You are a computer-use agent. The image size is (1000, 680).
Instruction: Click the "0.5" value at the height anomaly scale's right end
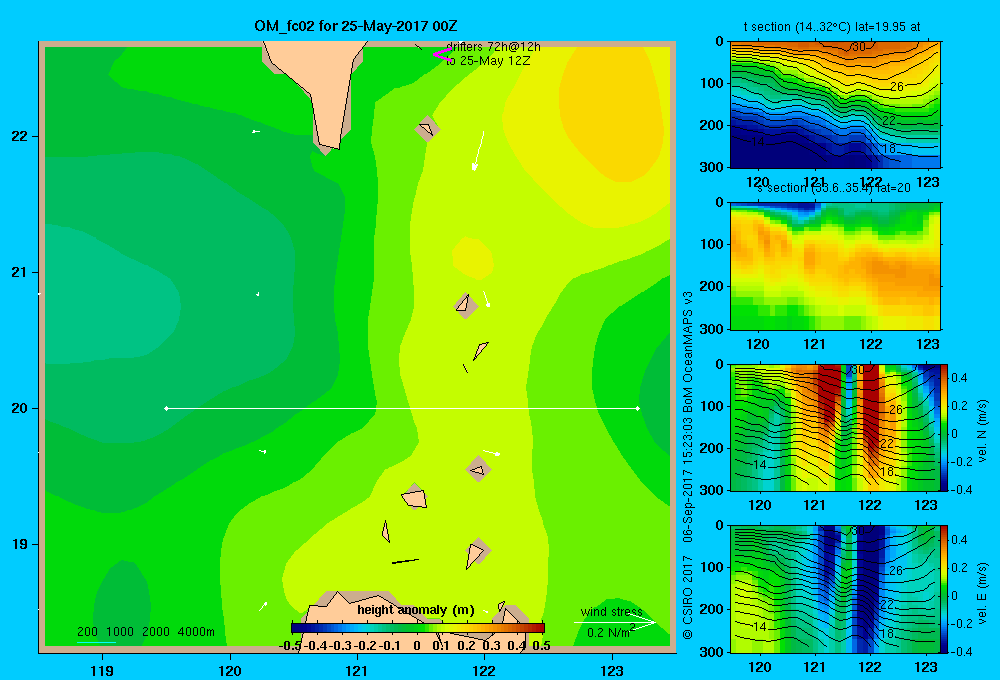[541, 646]
